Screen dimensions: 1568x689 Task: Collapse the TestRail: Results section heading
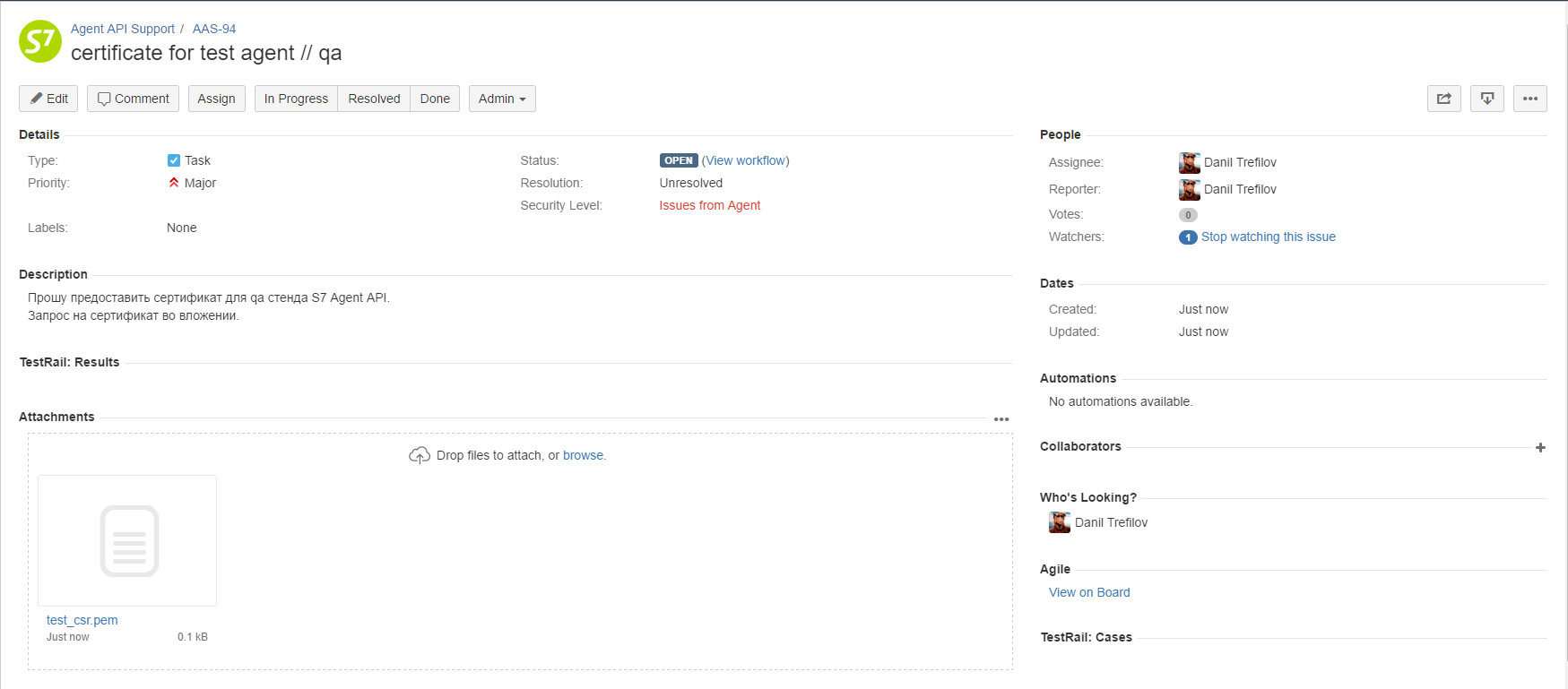[x=69, y=362]
